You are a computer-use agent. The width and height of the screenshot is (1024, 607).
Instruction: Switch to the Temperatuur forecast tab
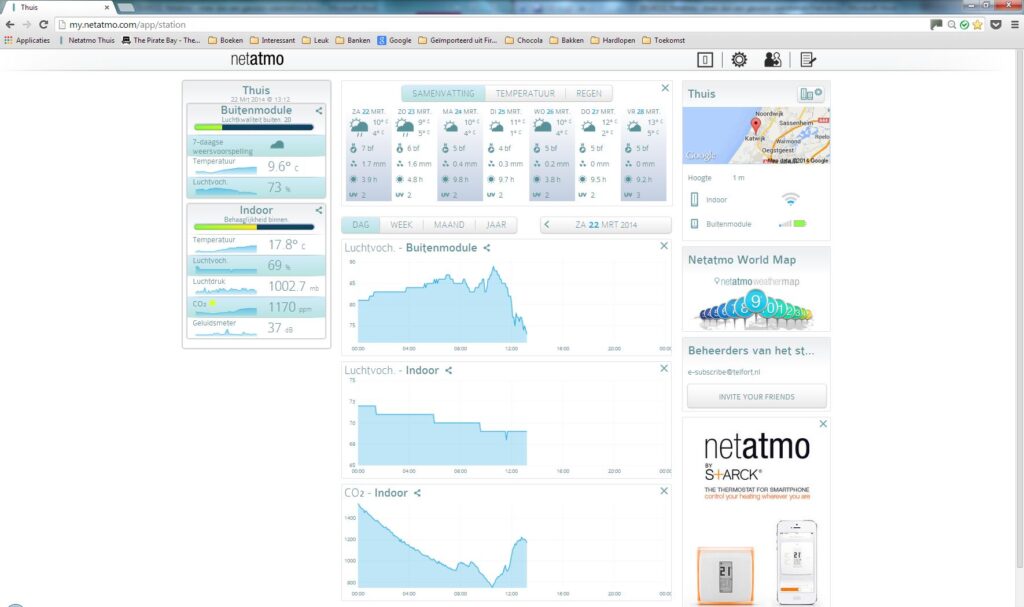pyautogui.click(x=525, y=93)
